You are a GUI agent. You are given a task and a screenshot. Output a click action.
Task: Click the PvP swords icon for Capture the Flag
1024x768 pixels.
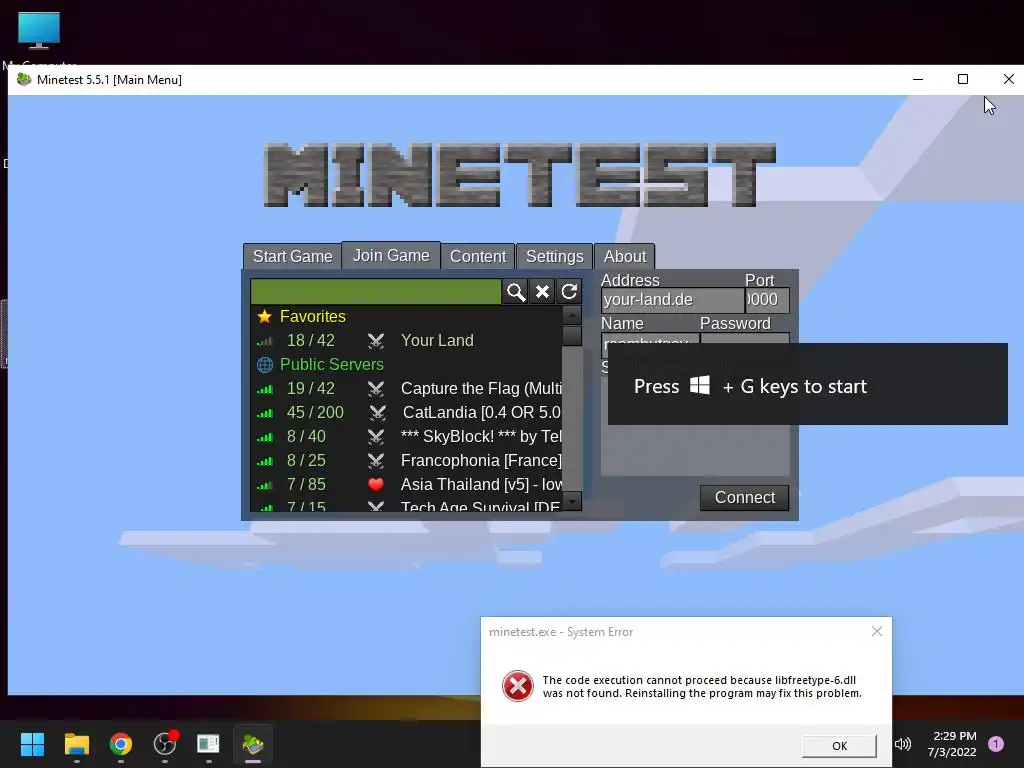click(x=376, y=389)
